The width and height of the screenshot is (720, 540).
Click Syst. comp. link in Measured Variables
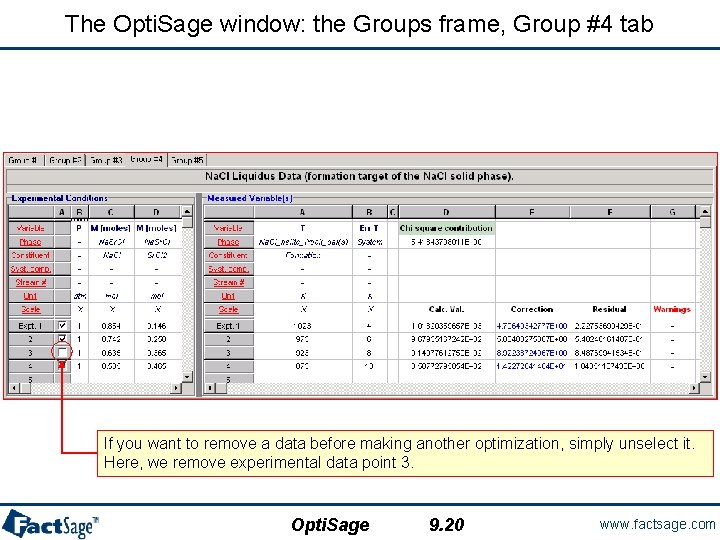229,269
